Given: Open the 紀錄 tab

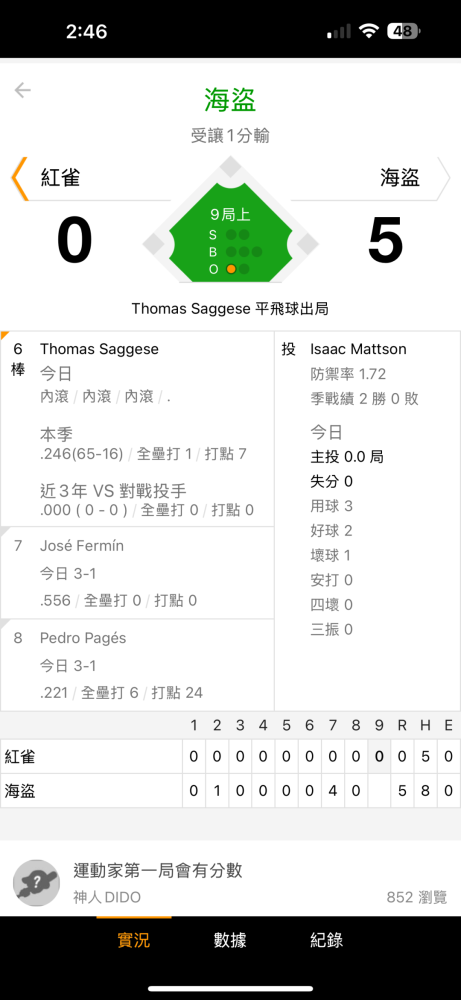Looking at the screenshot, I should 326,940.
